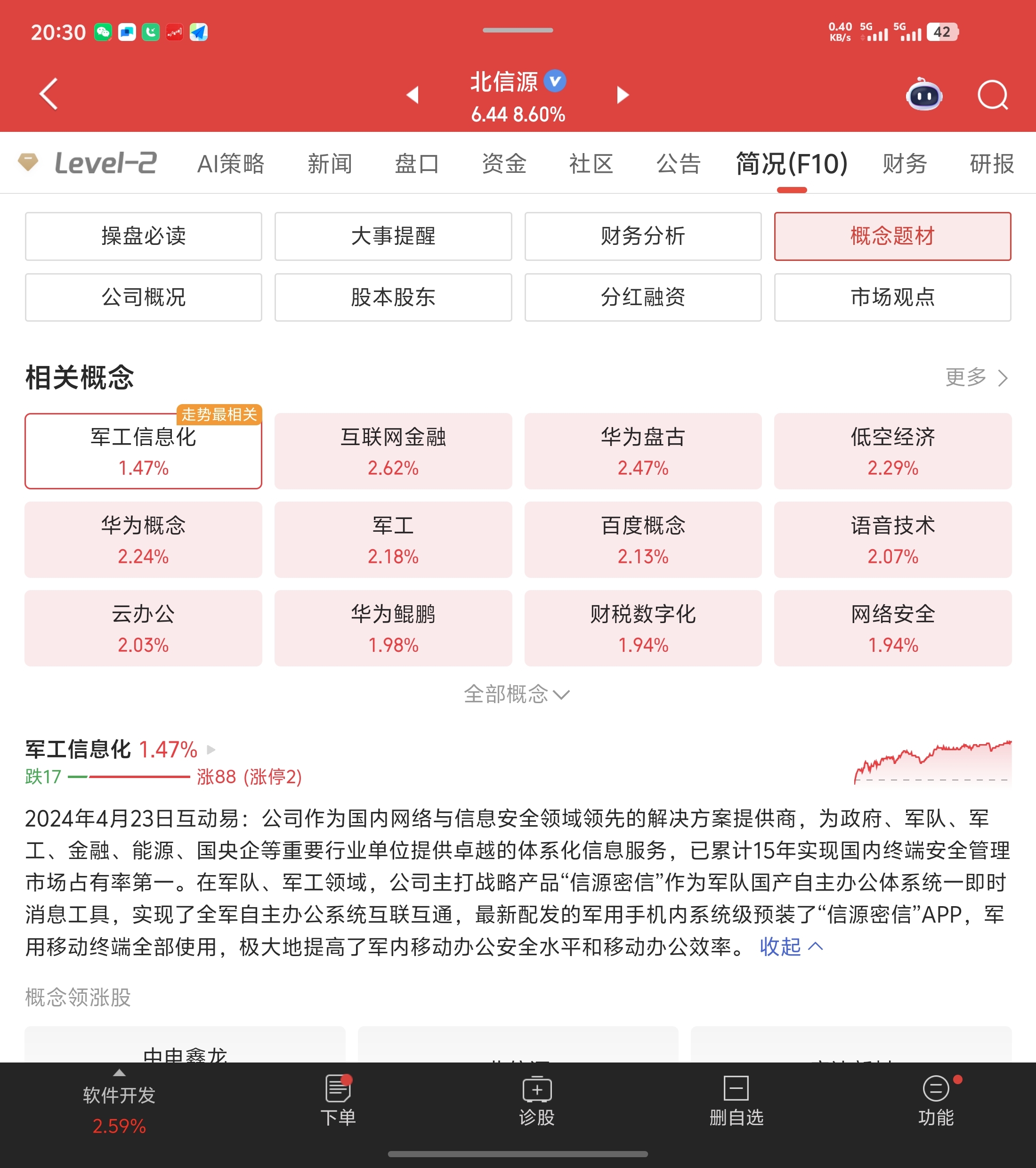1036x1168 pixels.
Task: Select the 网络安全 concept card
Action: coord(892,629)
